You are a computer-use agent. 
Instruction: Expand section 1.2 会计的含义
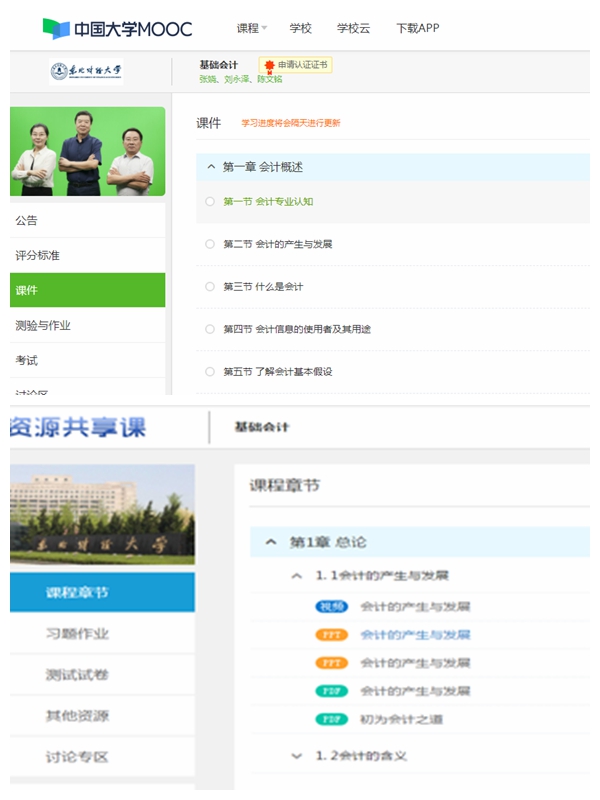coord(296,756)
